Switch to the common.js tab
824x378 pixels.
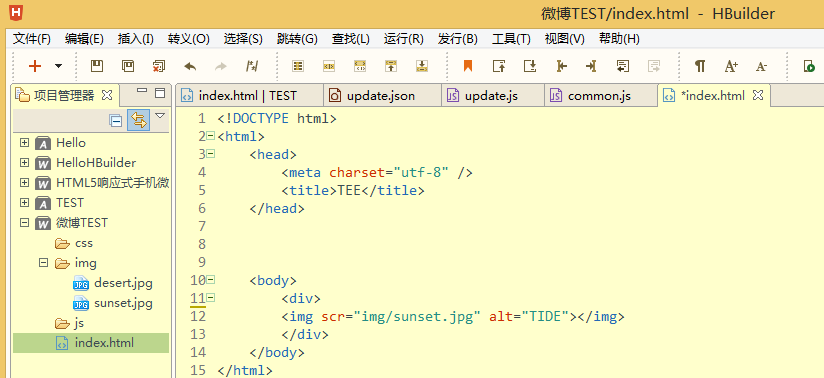pyautogui.click(x=601, y=96)
